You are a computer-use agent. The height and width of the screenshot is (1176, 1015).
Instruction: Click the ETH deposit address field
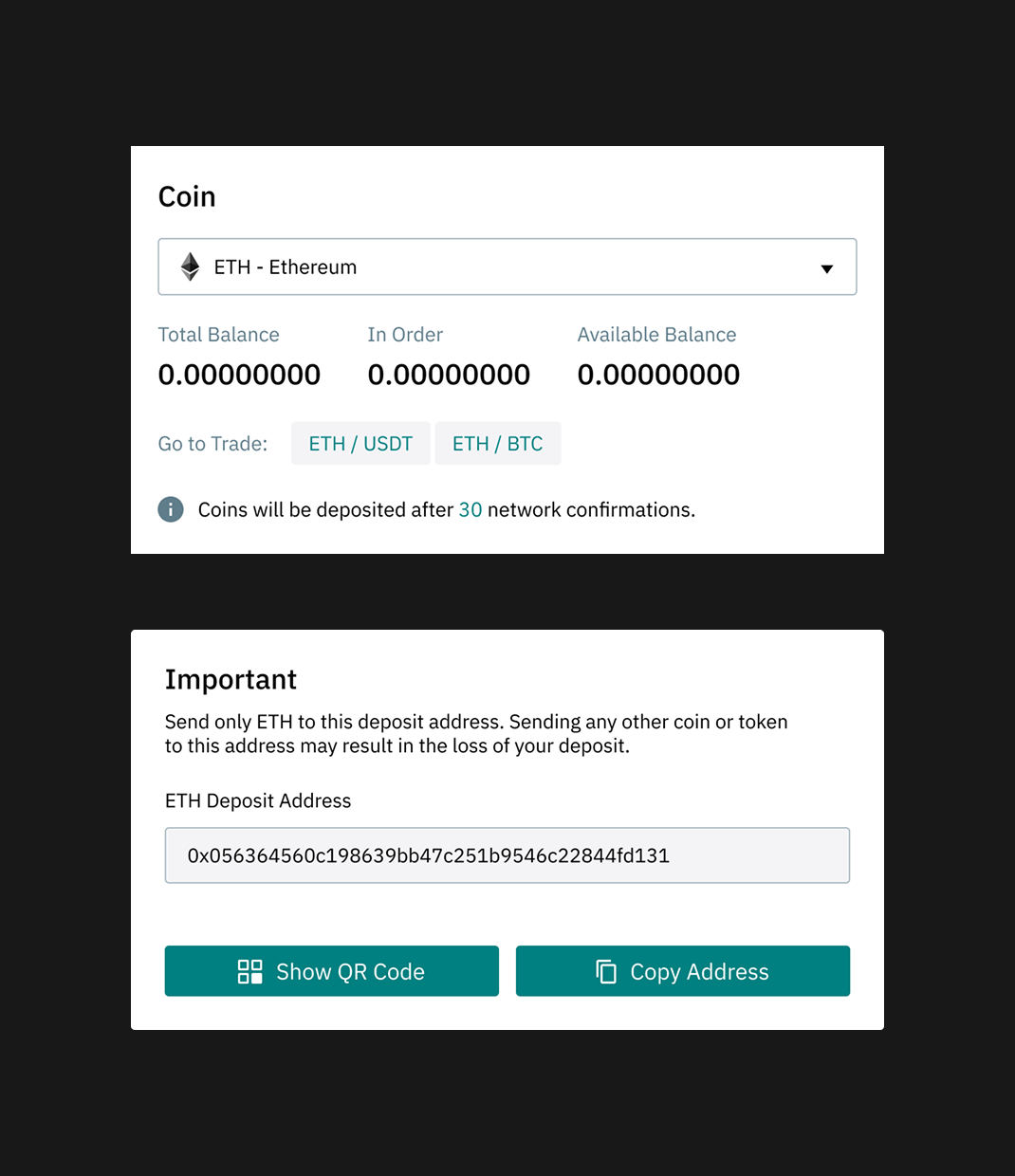point(507,855)
